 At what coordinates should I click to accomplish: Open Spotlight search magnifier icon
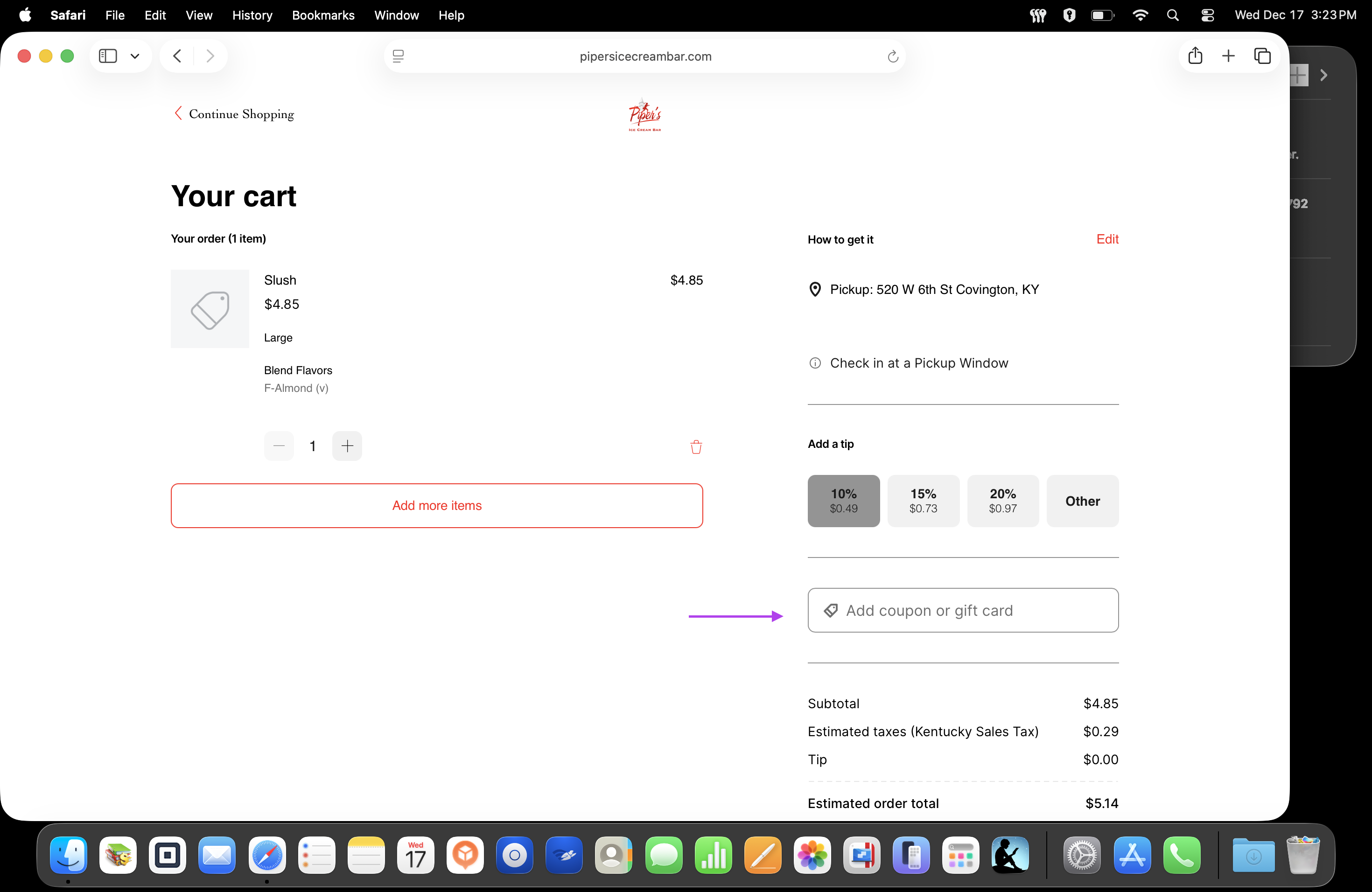[x=1173, y=15]
